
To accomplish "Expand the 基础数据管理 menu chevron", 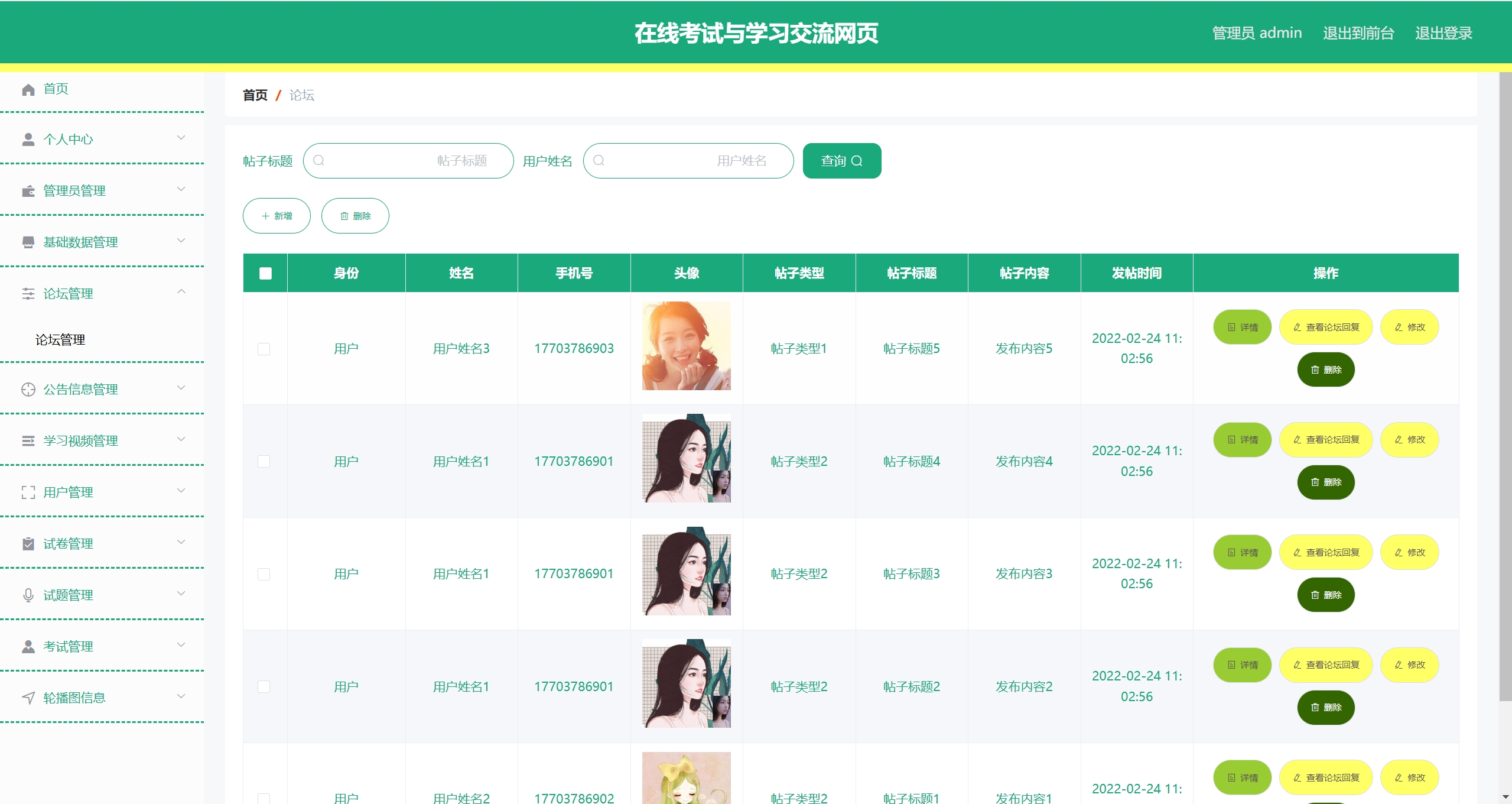I will click(x=181, y=241).
